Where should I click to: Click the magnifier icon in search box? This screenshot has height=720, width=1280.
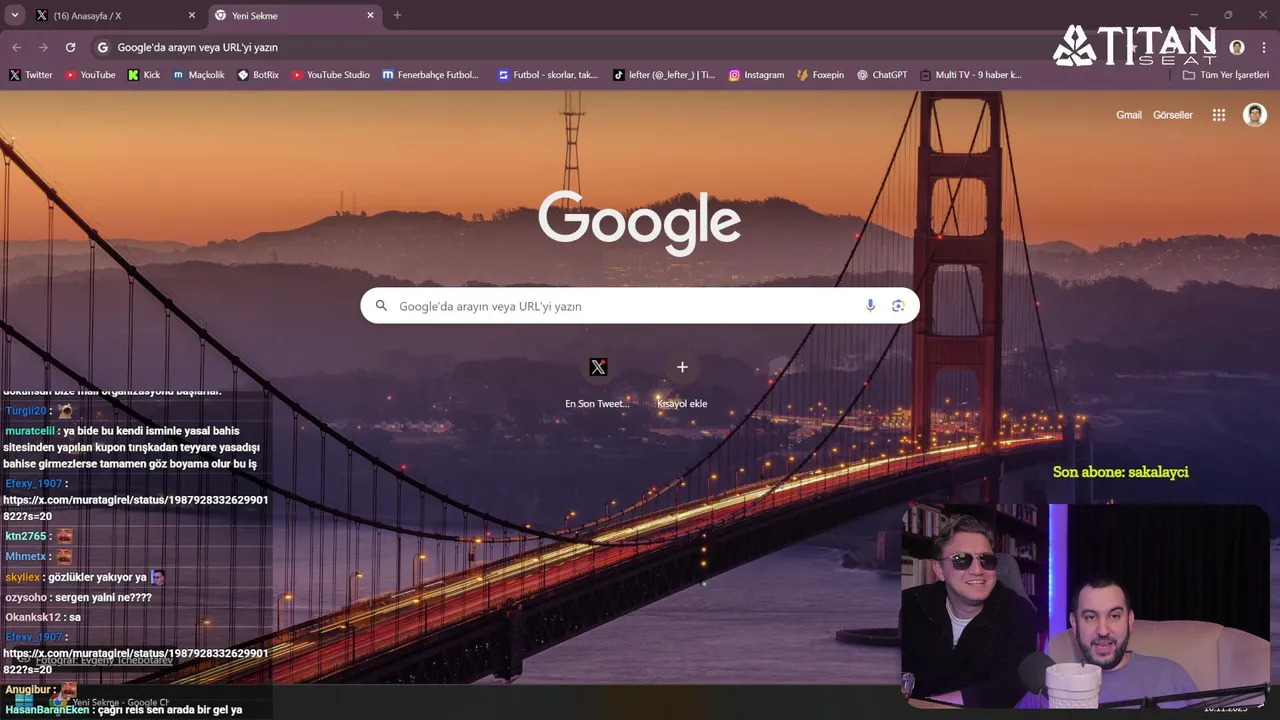click(381, 306)
